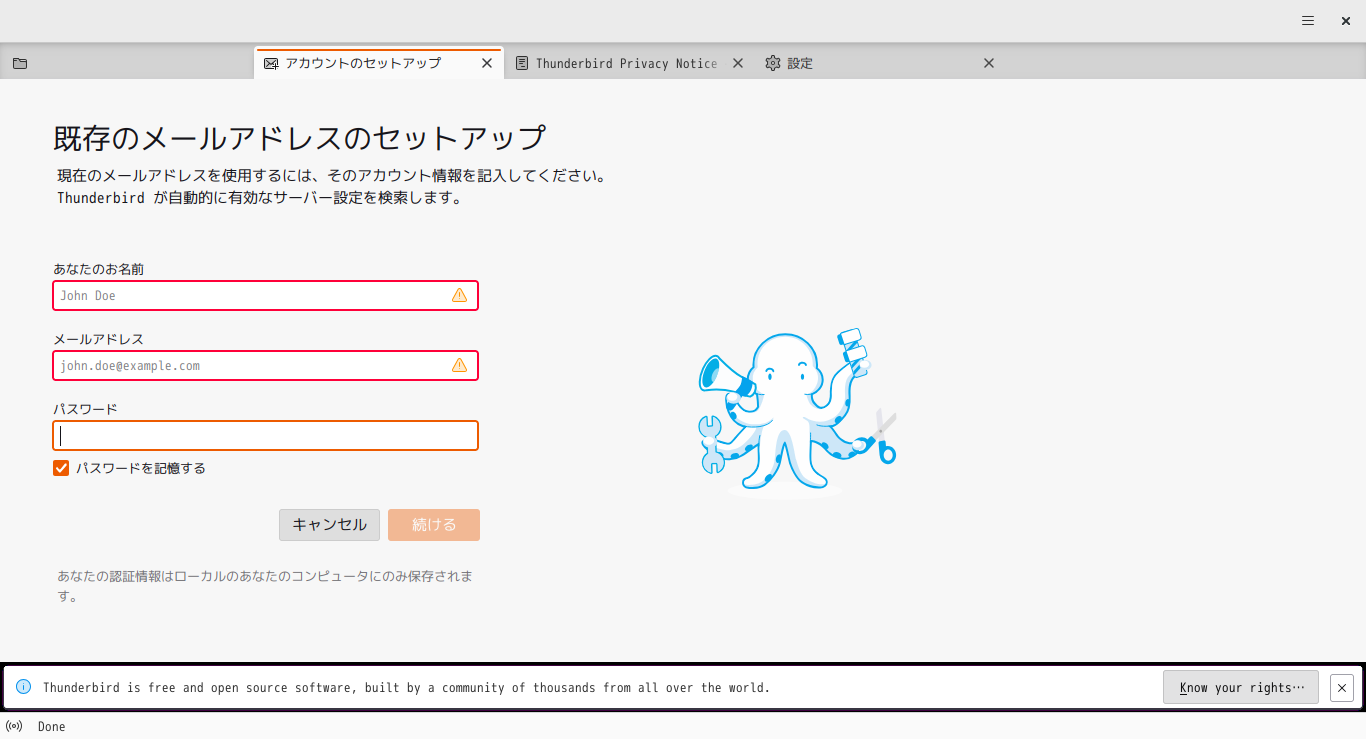Click the 続ける (Continue) button
This screenshot has width=1366, height=739.
click(x=433, y=524)
